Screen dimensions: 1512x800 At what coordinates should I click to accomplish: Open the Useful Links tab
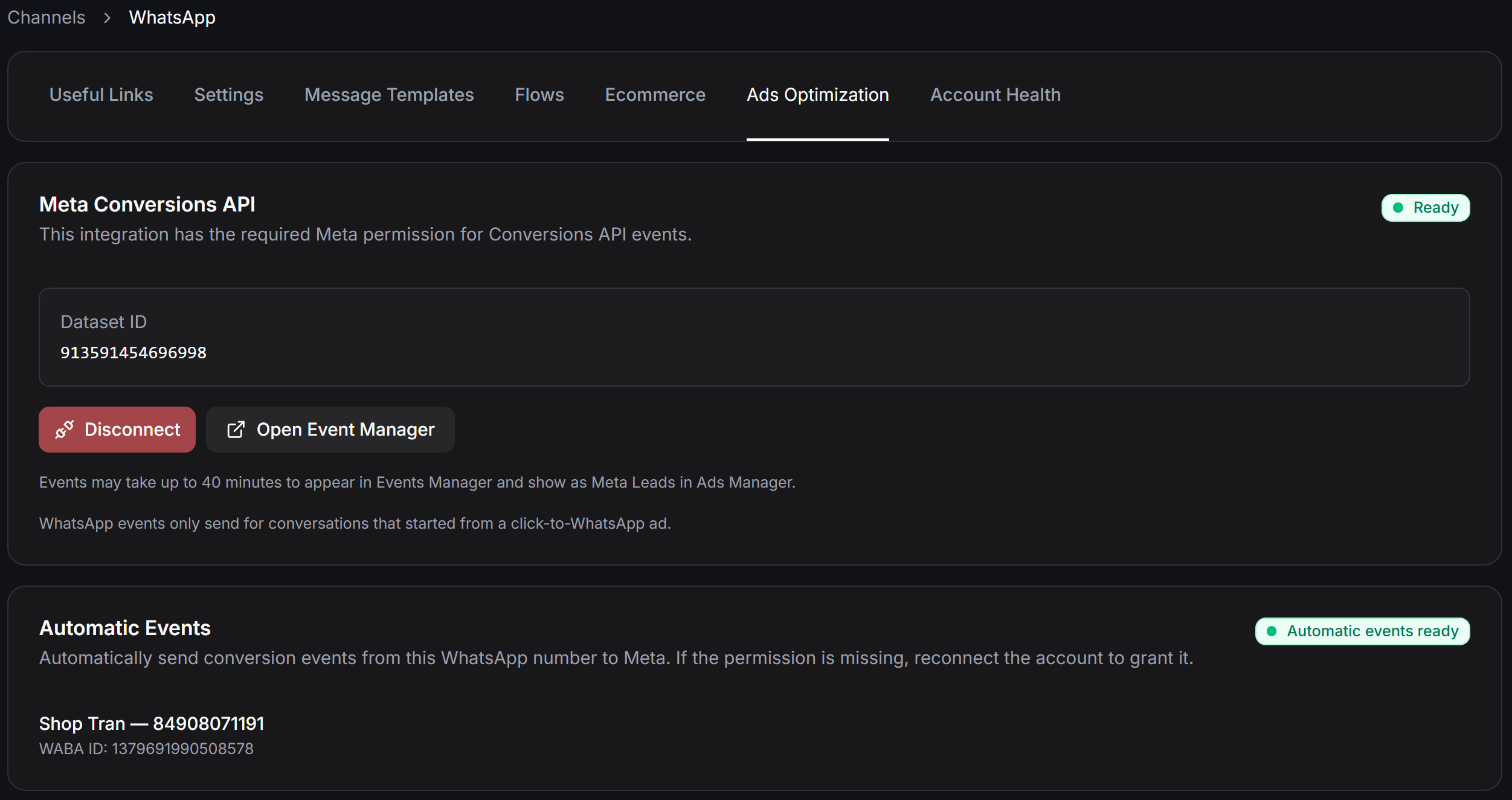point(101,95)
